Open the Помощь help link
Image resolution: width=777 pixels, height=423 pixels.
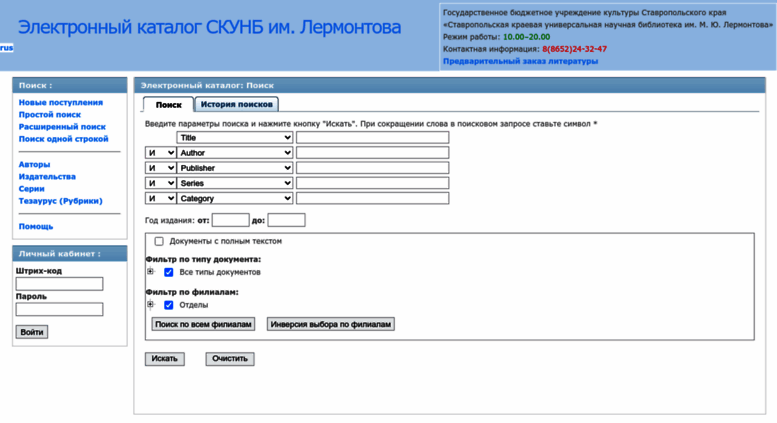[36, 226]
